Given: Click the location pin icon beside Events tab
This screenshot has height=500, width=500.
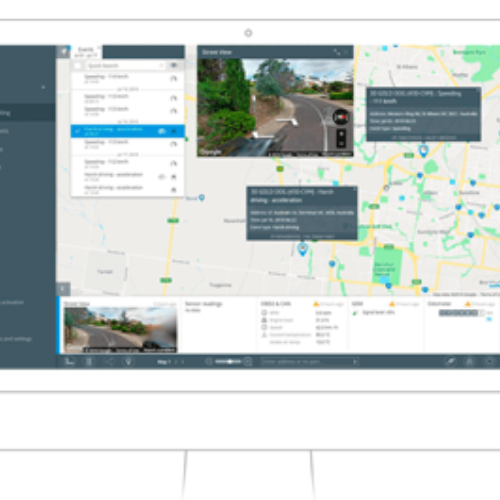Looking at the screenshot, I should tap(63, 52).
